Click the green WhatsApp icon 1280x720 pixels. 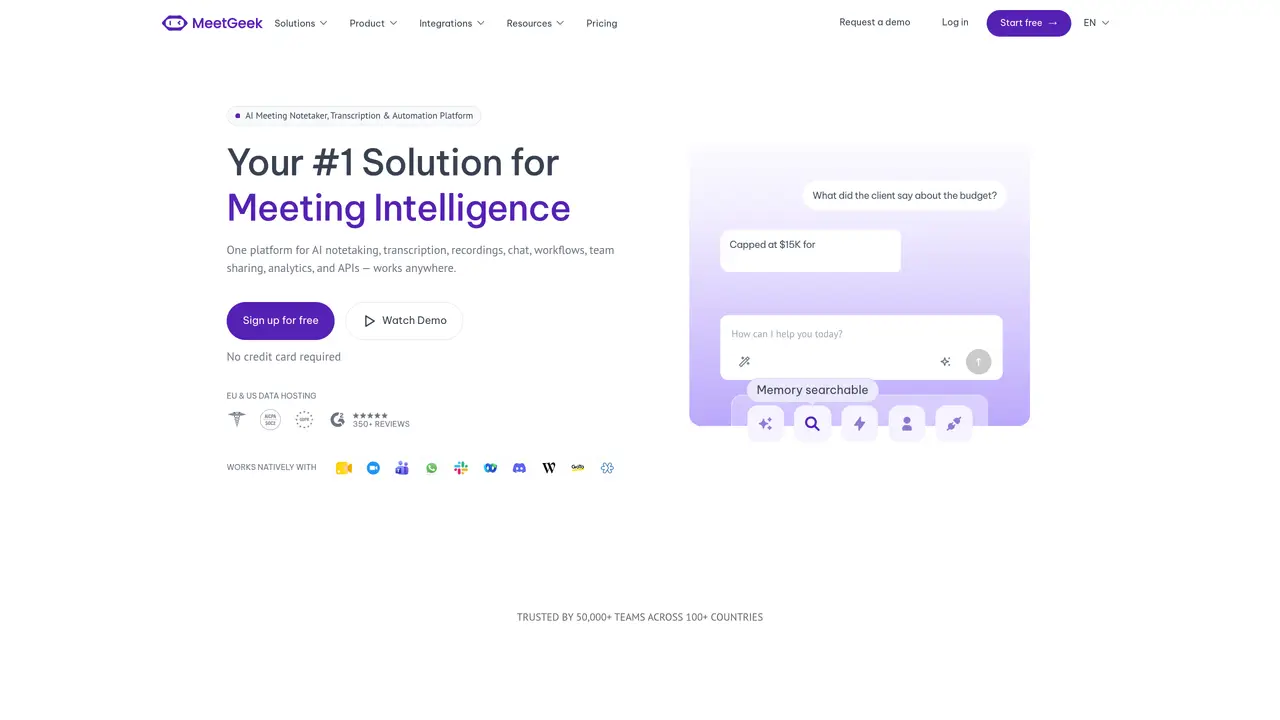431,468
